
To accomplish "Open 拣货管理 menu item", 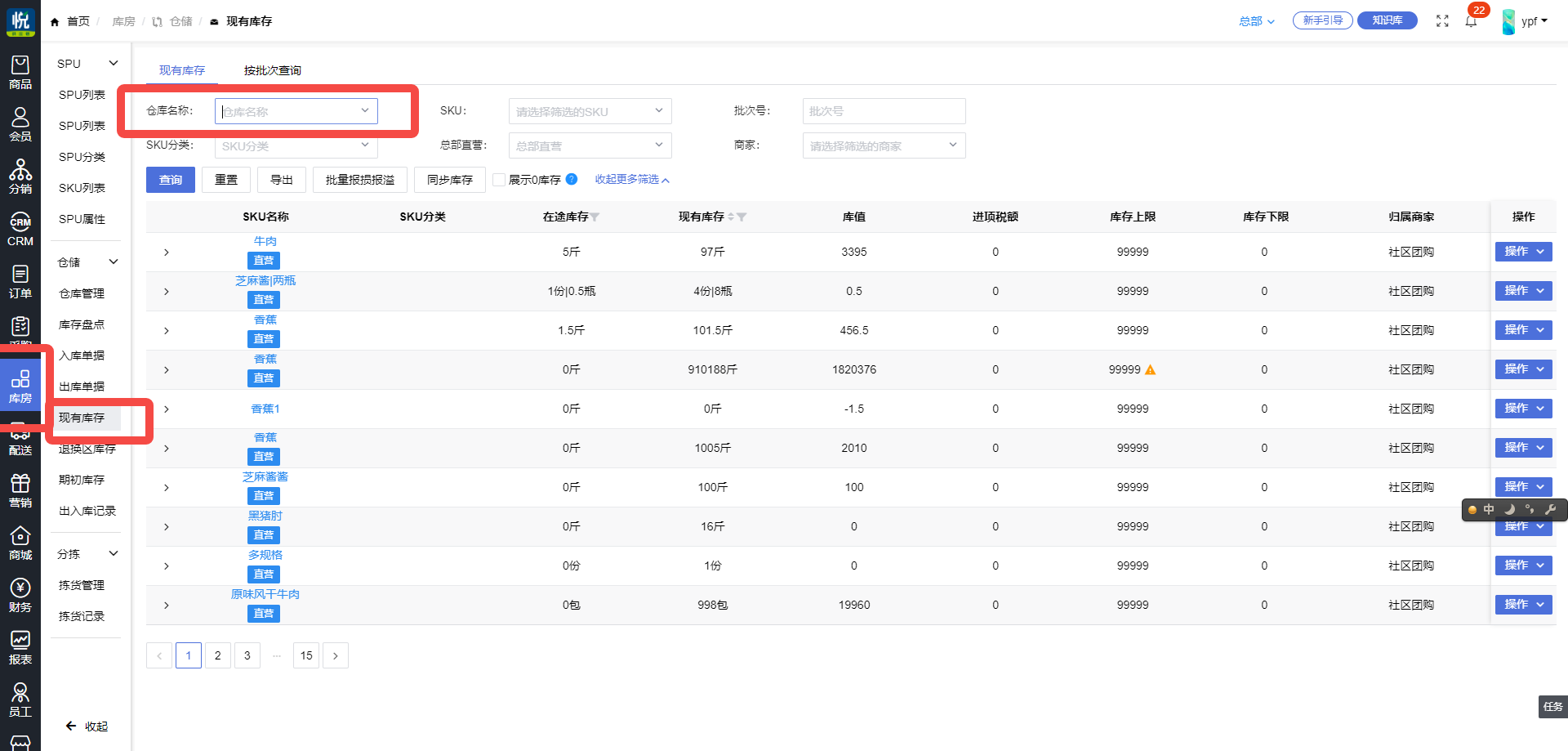I will [x=82, y=585].
